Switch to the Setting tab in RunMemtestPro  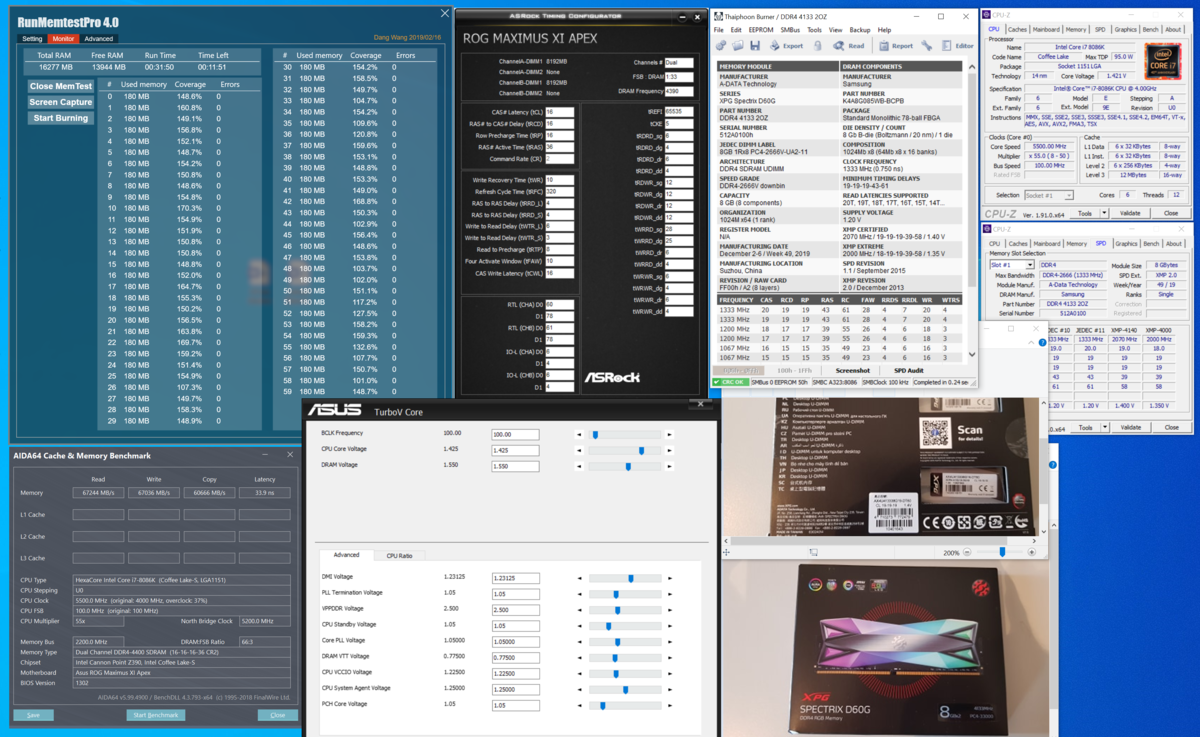pyautogui.click(x=33, y=39)
